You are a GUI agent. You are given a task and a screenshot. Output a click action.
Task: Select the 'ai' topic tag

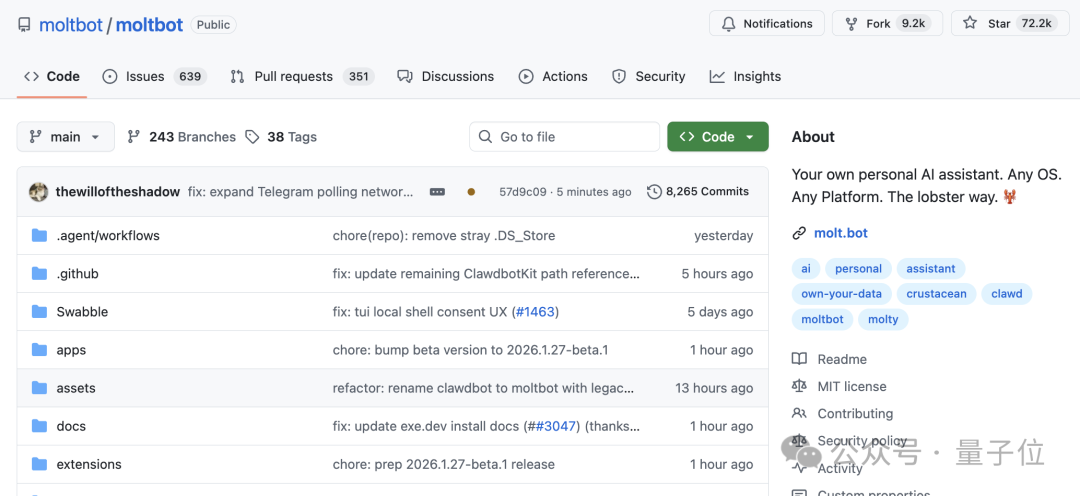point(806,269)
